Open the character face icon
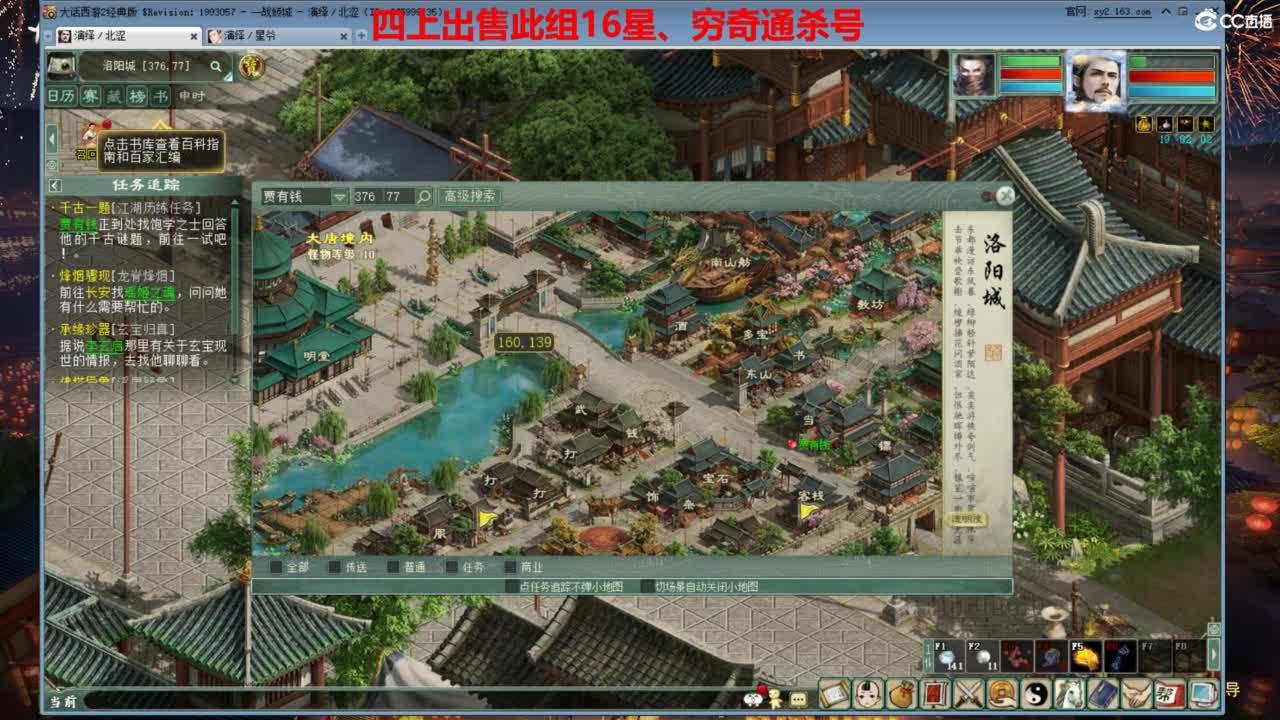Image resolution: width=1280 pixels, height=720 pixels. [869, 693]
